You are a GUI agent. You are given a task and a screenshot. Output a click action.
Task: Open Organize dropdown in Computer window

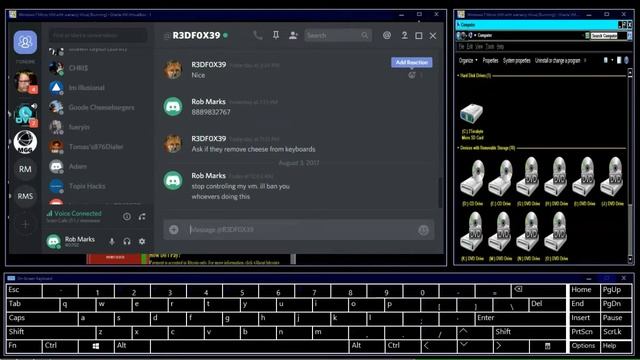coord(468,60)
